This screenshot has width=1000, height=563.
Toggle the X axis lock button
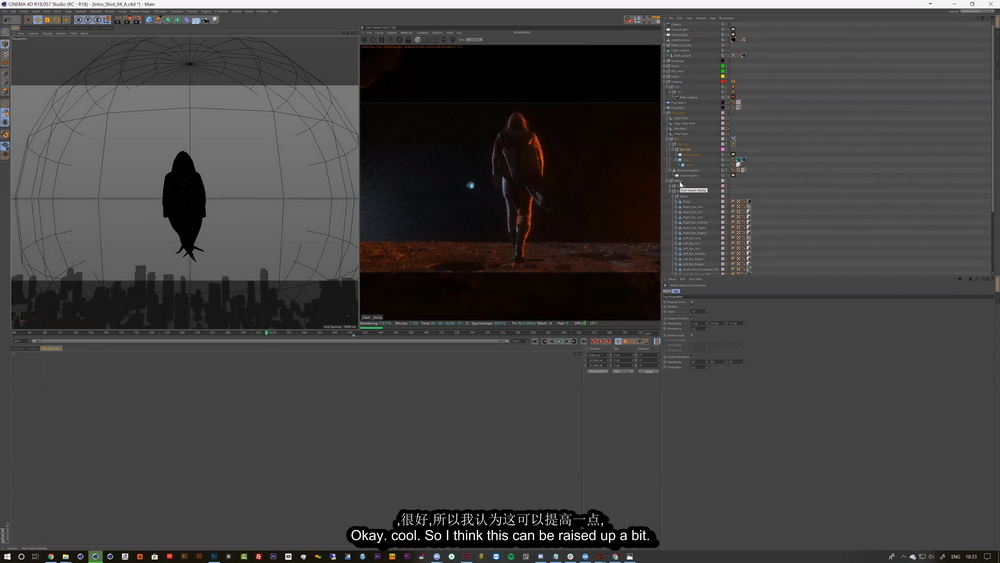coord(78,19)
